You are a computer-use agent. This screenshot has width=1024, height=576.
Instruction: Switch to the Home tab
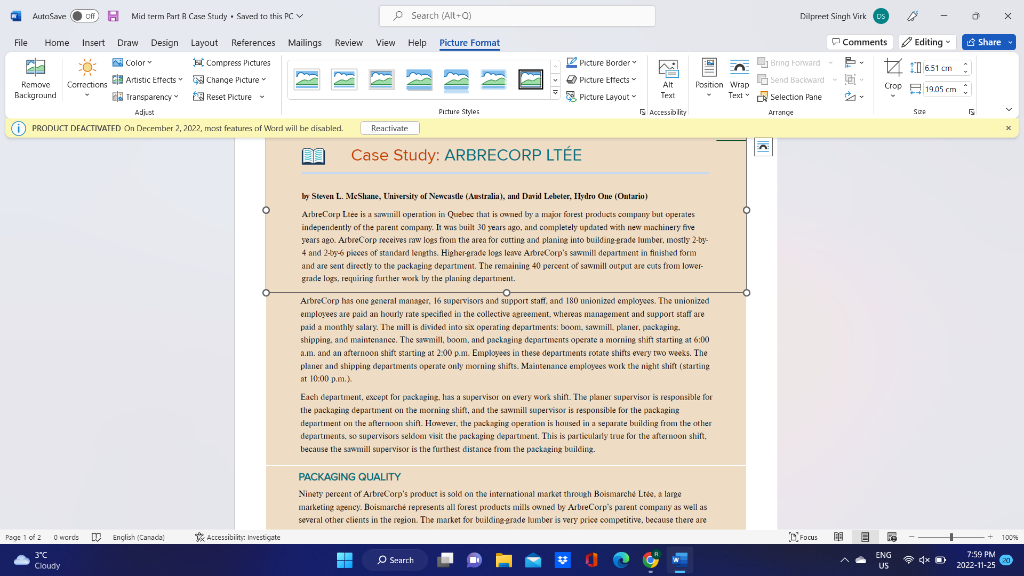point(57,42)
